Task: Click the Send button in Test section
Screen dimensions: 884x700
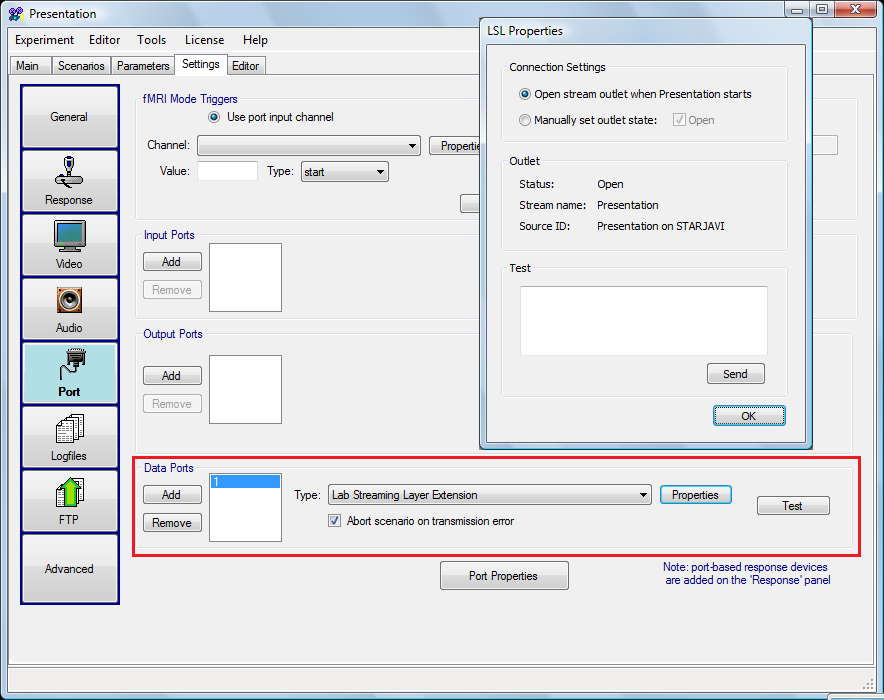Action: [x=735, y=374]
